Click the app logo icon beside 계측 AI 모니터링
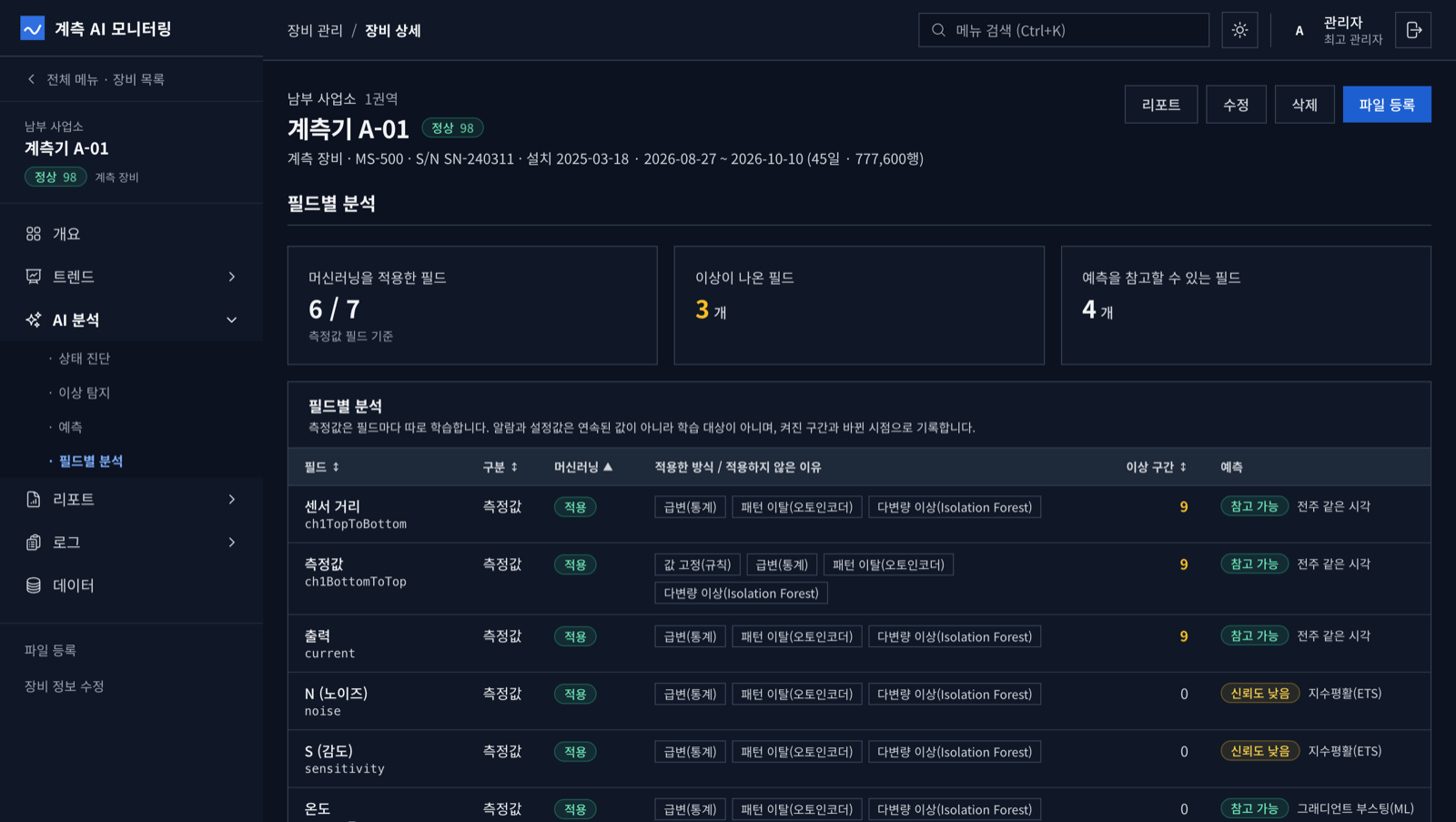Viewport: 1456px width, 822px height. click(33, 29)
